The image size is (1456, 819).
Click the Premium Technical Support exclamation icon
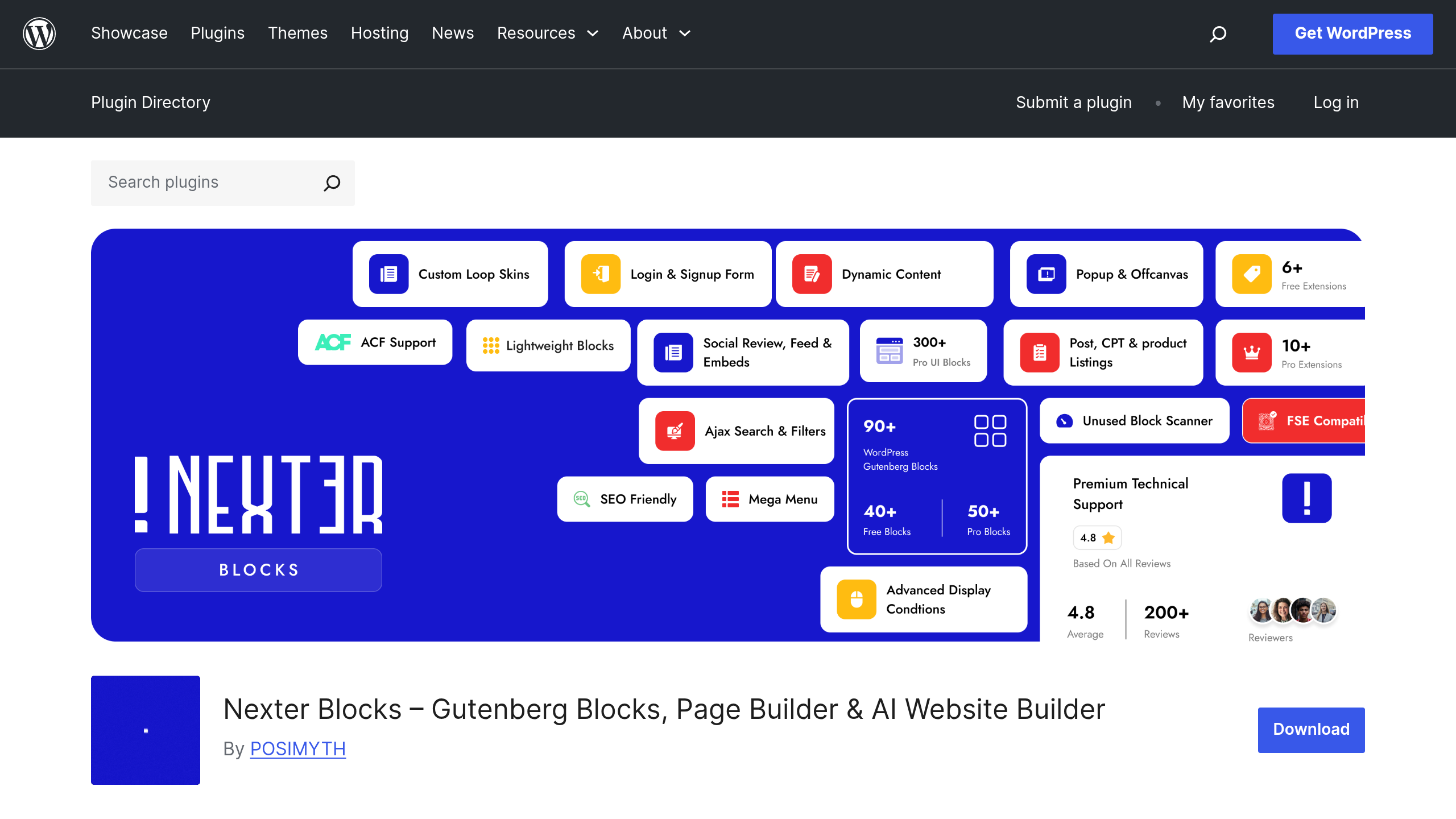[1306, 498]
